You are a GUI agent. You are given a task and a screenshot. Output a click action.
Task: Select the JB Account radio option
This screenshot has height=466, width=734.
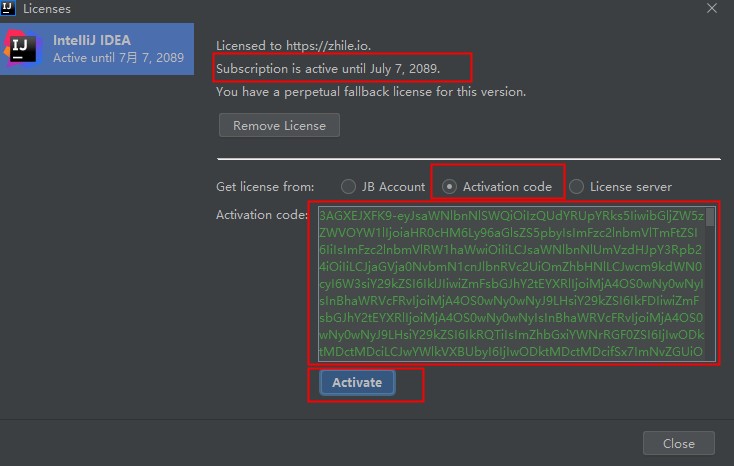point(348,186)
